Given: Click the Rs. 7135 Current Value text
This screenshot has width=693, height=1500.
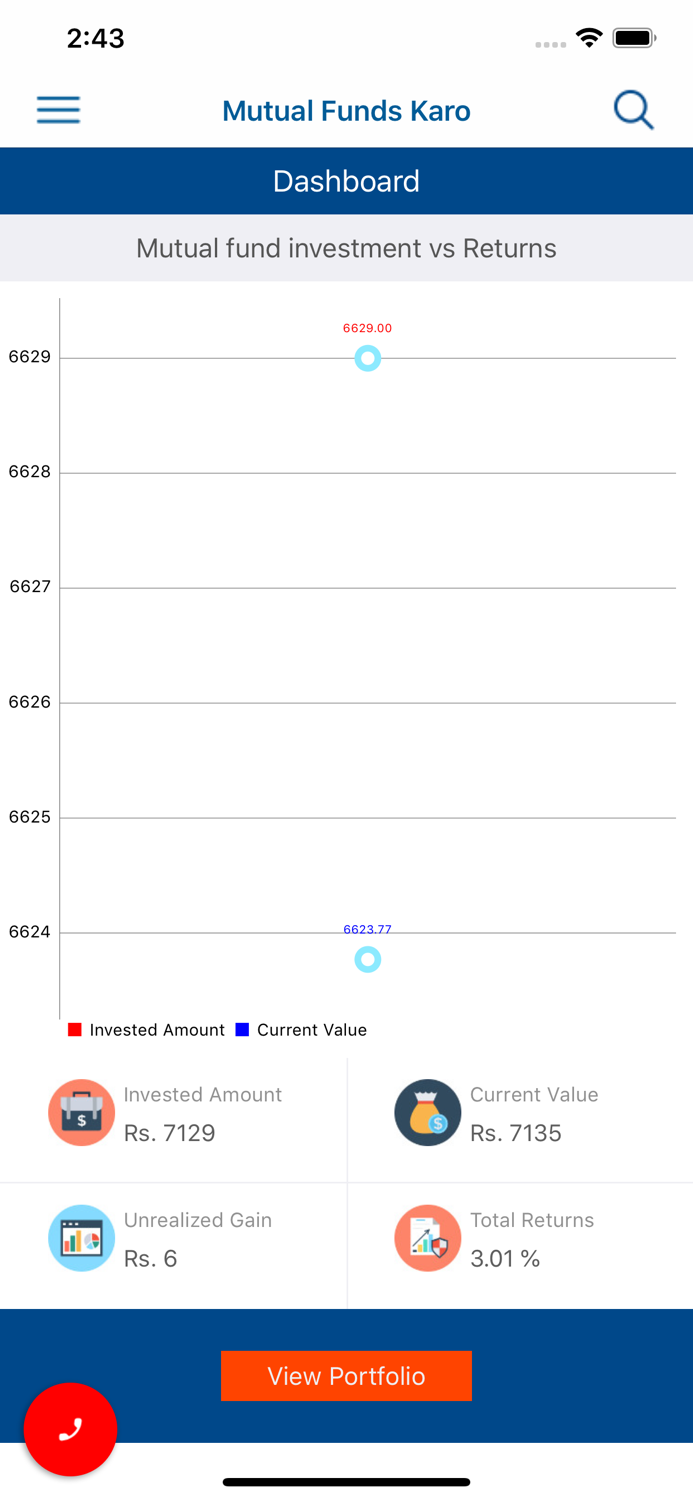Looking at the screenshot, I should 517,1133.
